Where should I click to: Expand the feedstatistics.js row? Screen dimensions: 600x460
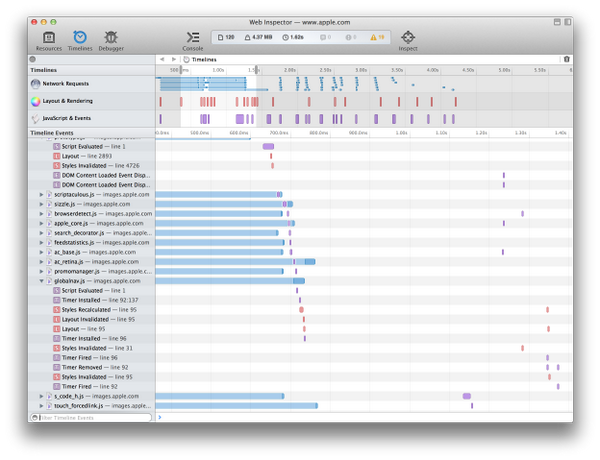pos(41,242)
